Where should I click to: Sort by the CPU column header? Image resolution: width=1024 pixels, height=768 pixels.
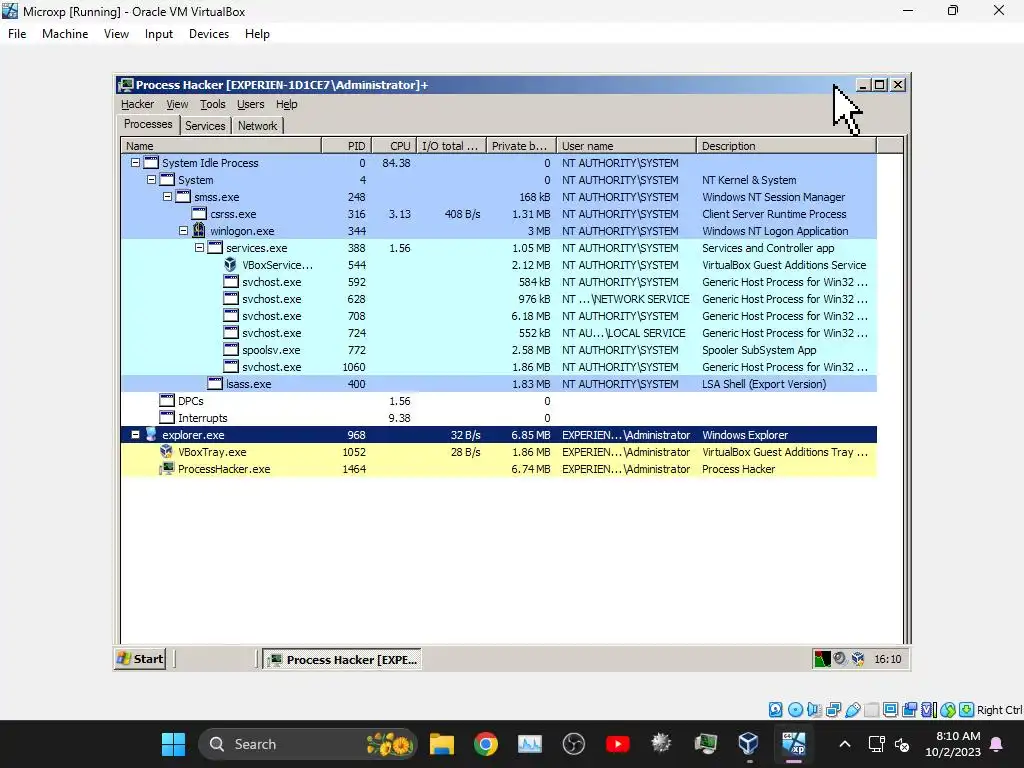(x=394, y=146)
